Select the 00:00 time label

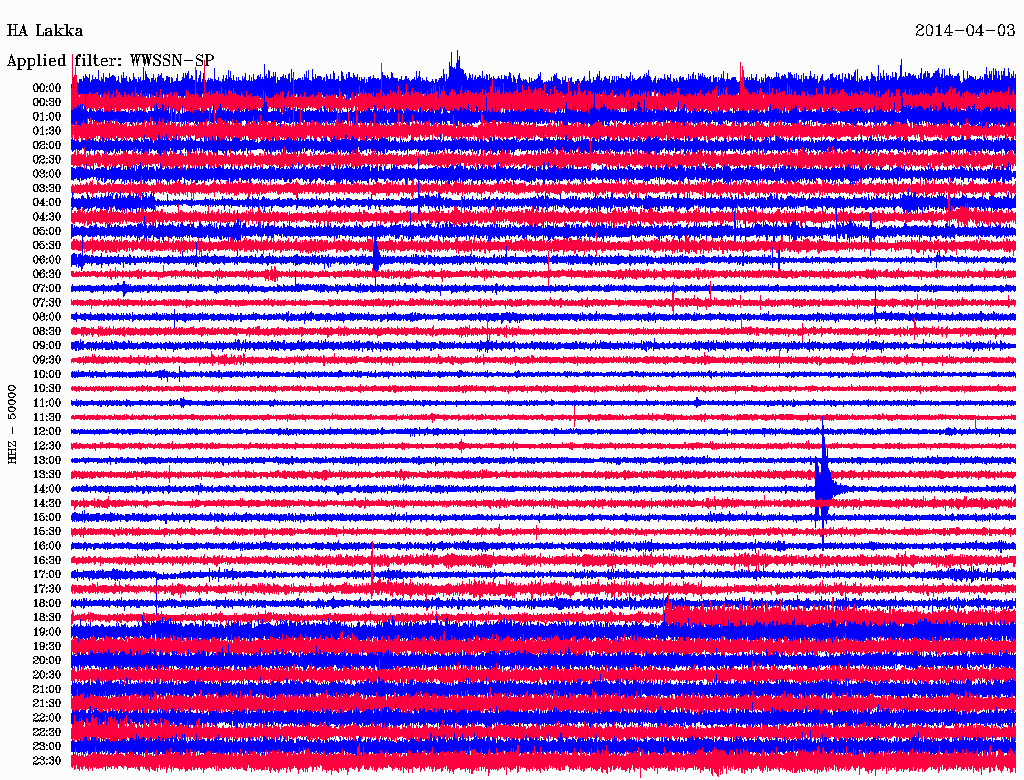click(47, 88)
